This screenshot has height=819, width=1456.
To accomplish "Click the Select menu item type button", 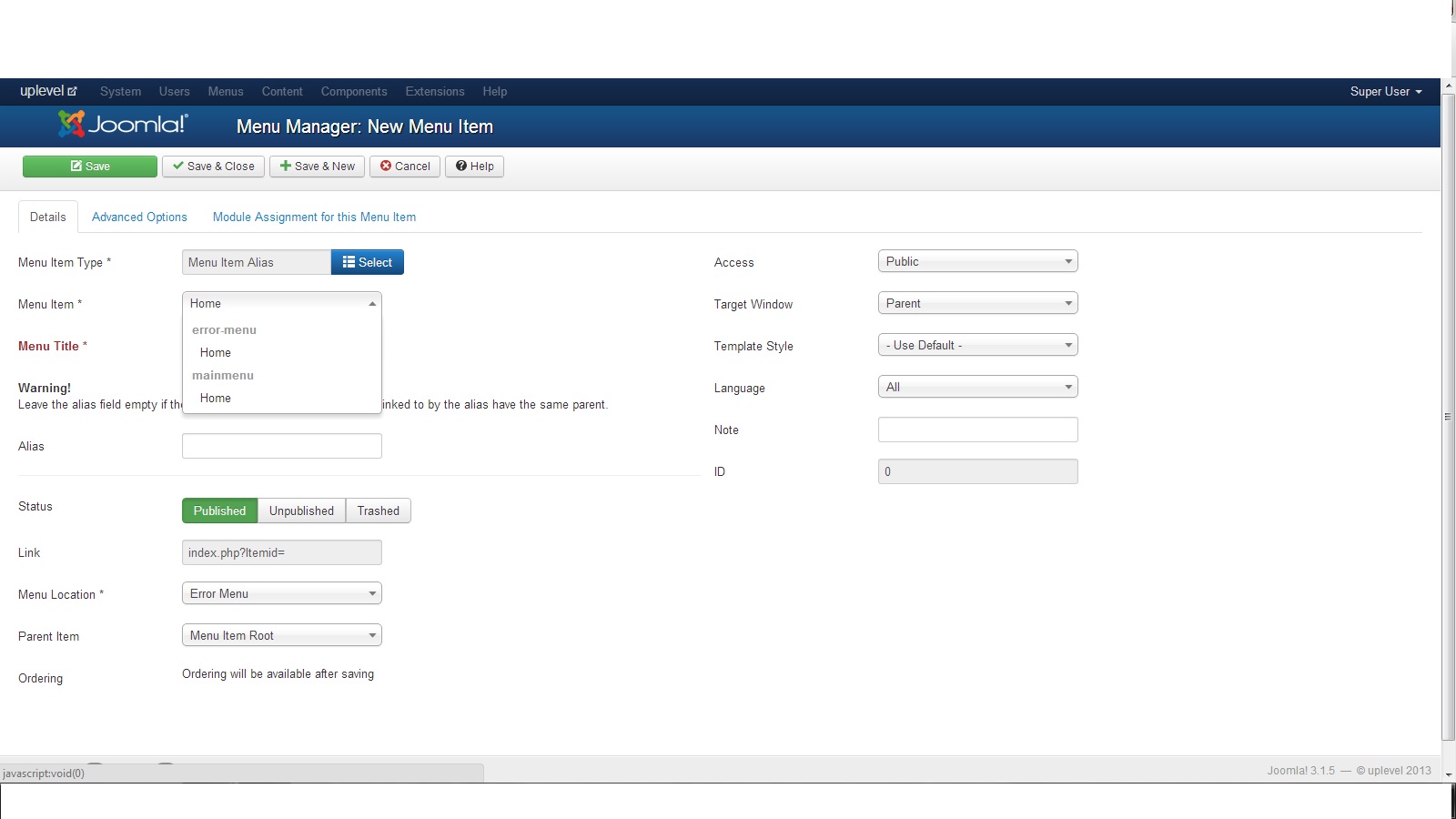I will tap(367, 262).
